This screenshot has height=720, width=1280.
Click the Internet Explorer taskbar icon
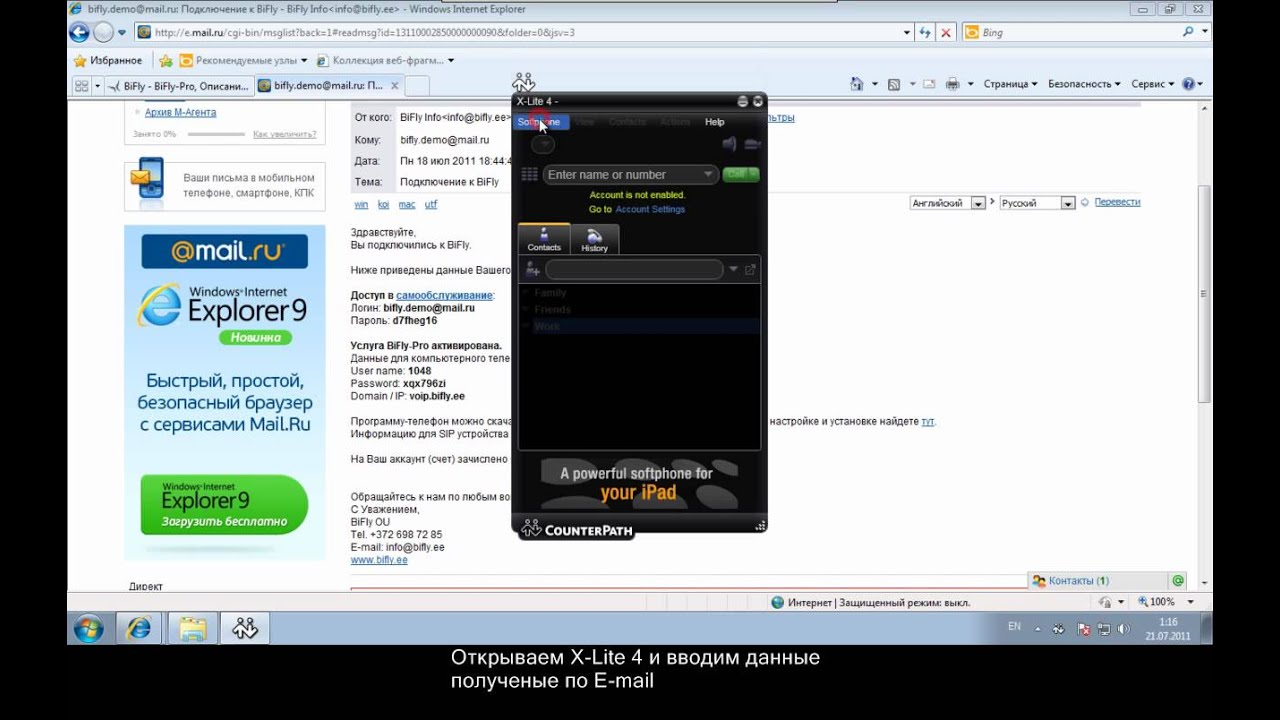pyautogui.click(x=138, y=628)
